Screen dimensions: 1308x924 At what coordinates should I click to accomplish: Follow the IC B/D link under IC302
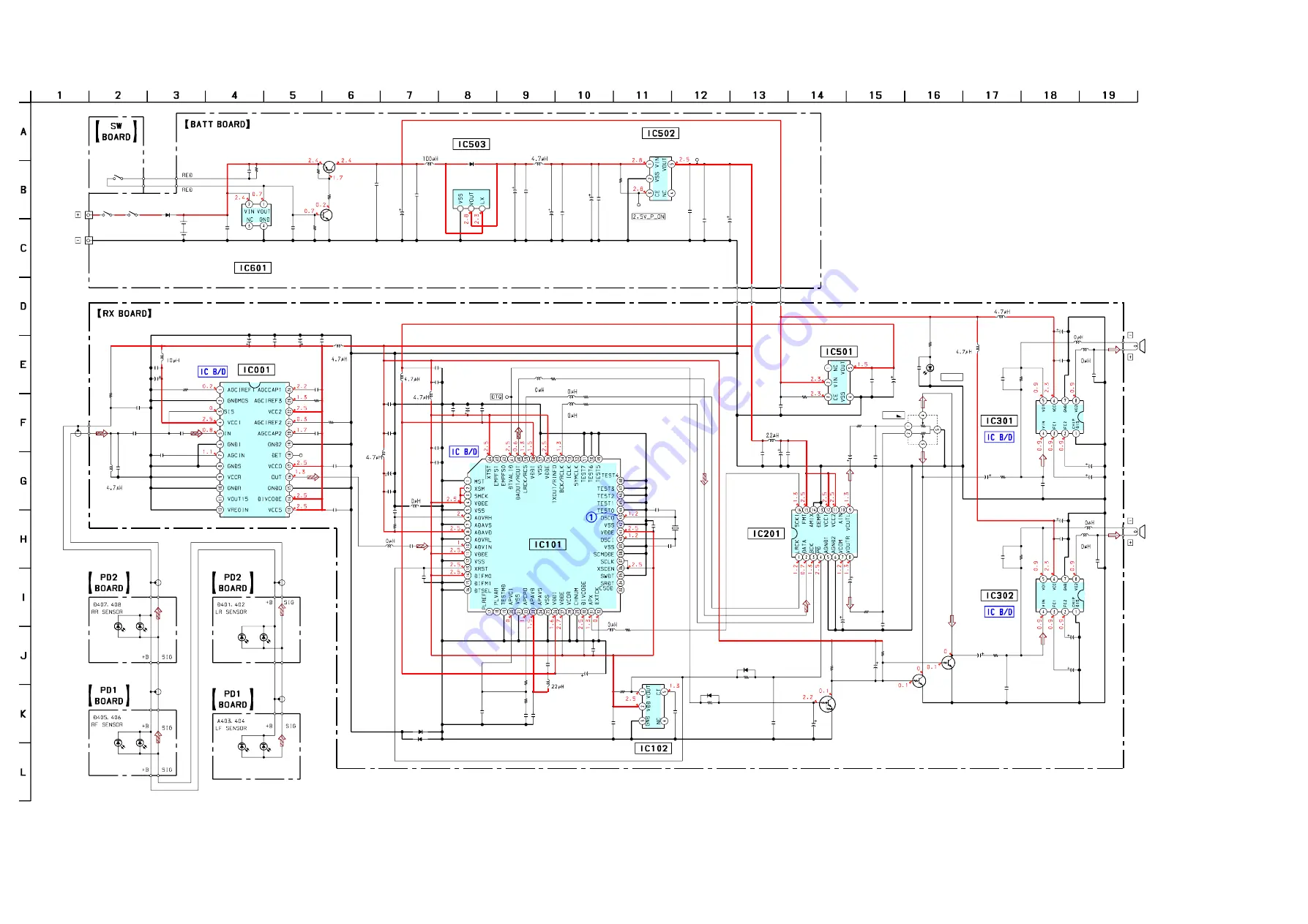[x=999, y=612]
